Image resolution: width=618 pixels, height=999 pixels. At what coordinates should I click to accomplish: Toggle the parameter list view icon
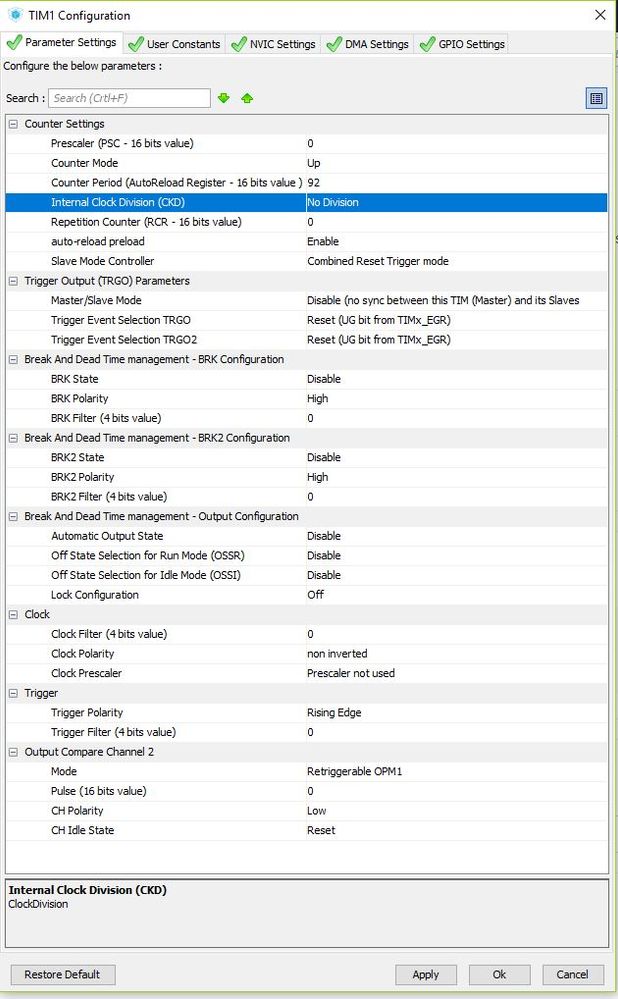tap(596, 98)
